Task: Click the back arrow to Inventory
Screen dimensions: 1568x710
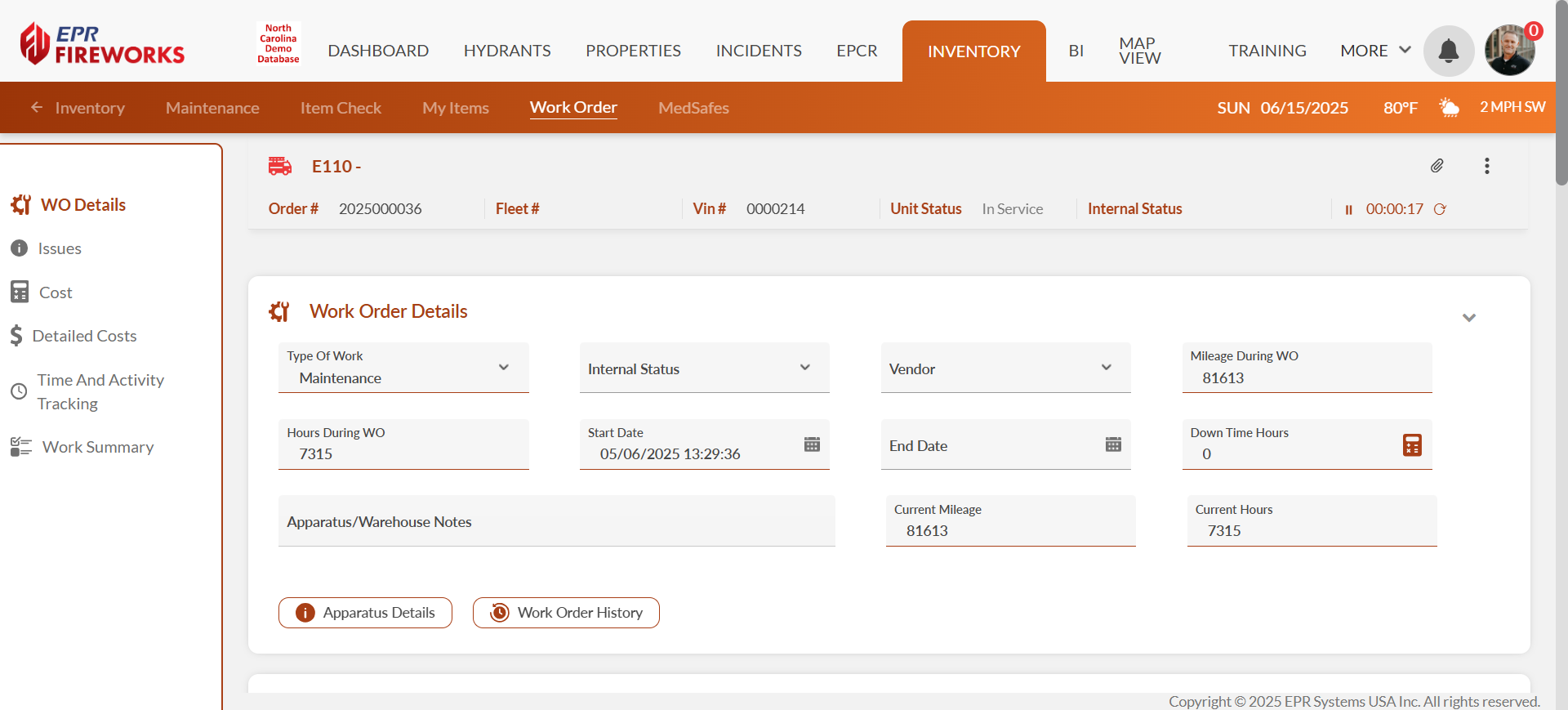Action: point(37,108)
